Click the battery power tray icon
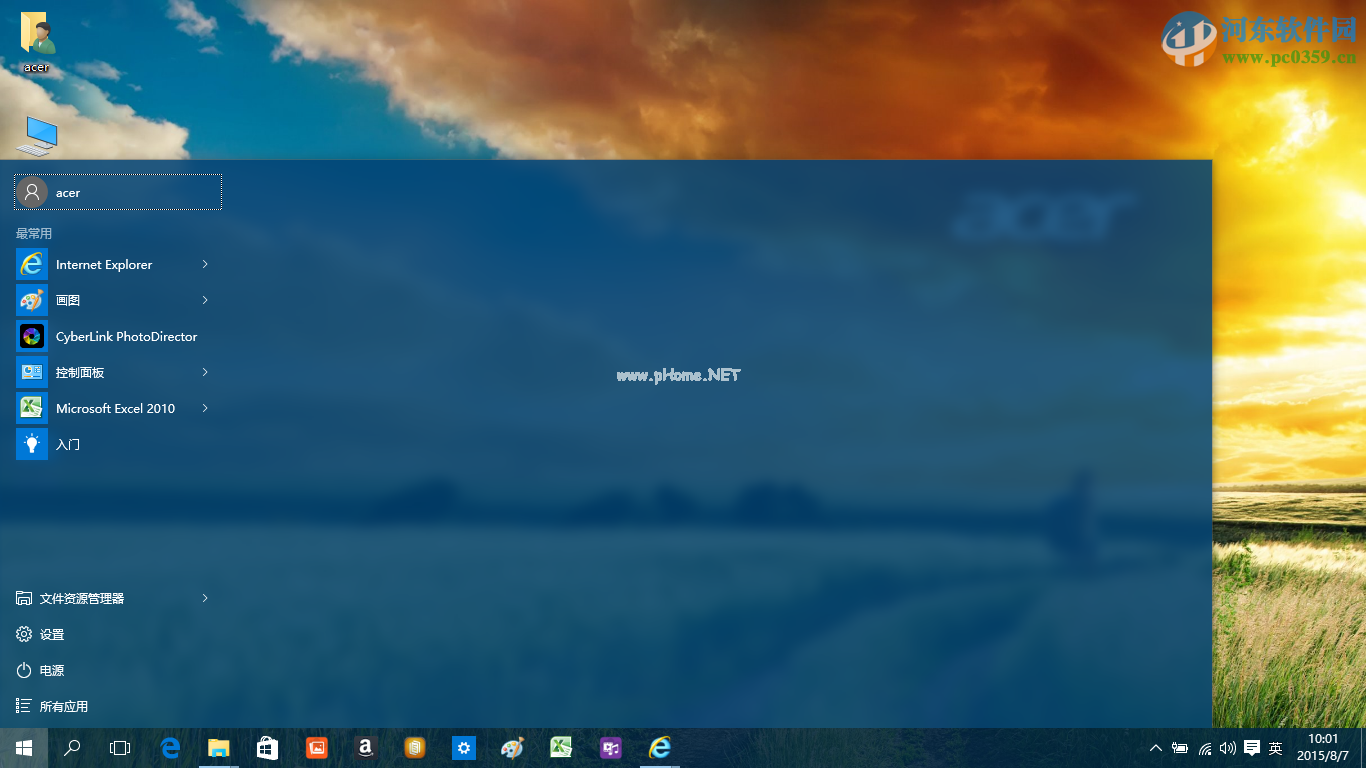1366x768 pixels. click(1180, 748)
